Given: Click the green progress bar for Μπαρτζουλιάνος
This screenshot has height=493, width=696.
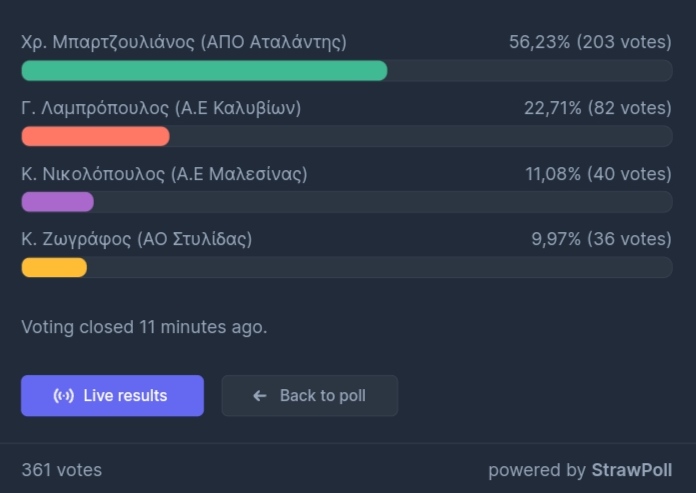Looking at the screenshot, I should tap(204, 71).
